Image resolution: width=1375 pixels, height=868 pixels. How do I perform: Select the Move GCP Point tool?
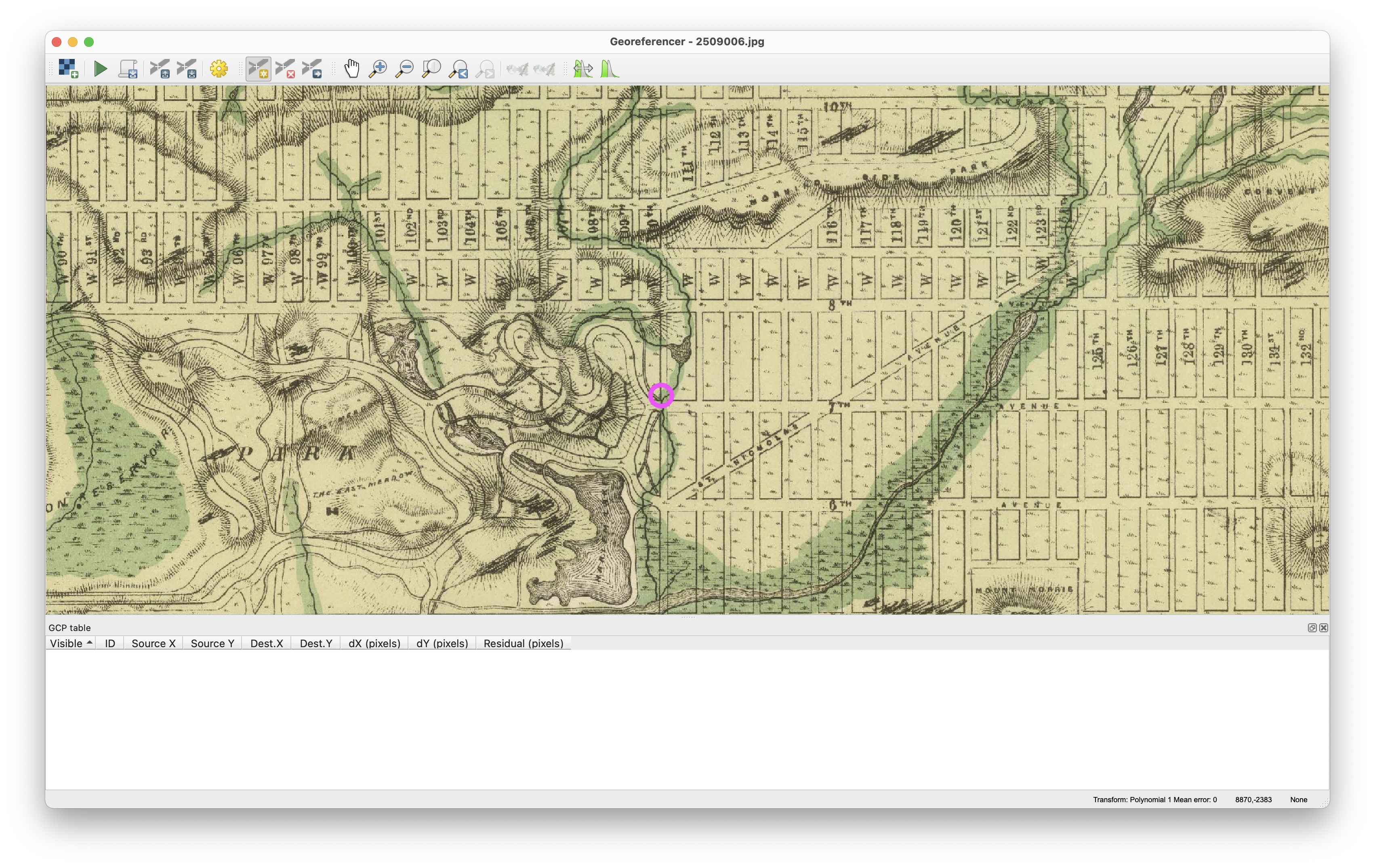click(312, 69)
